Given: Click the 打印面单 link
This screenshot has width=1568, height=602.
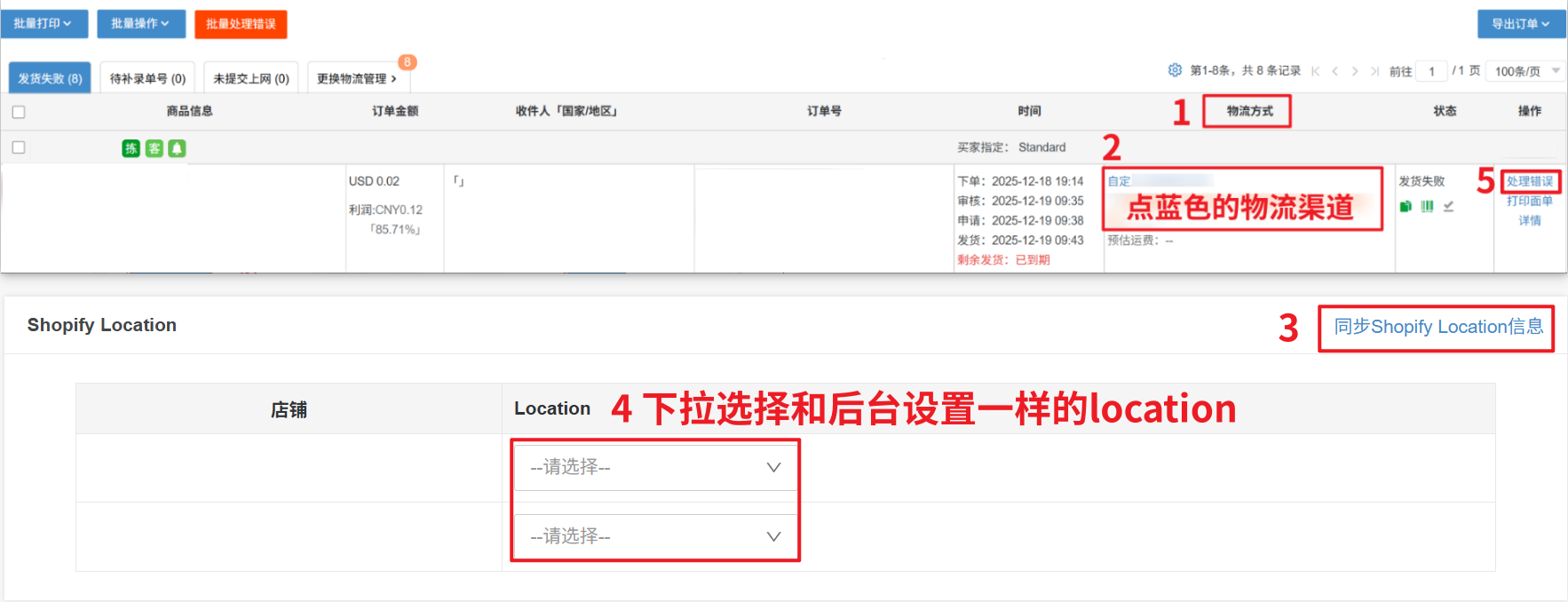Looking at the screenshot, I should [1530, 201].
